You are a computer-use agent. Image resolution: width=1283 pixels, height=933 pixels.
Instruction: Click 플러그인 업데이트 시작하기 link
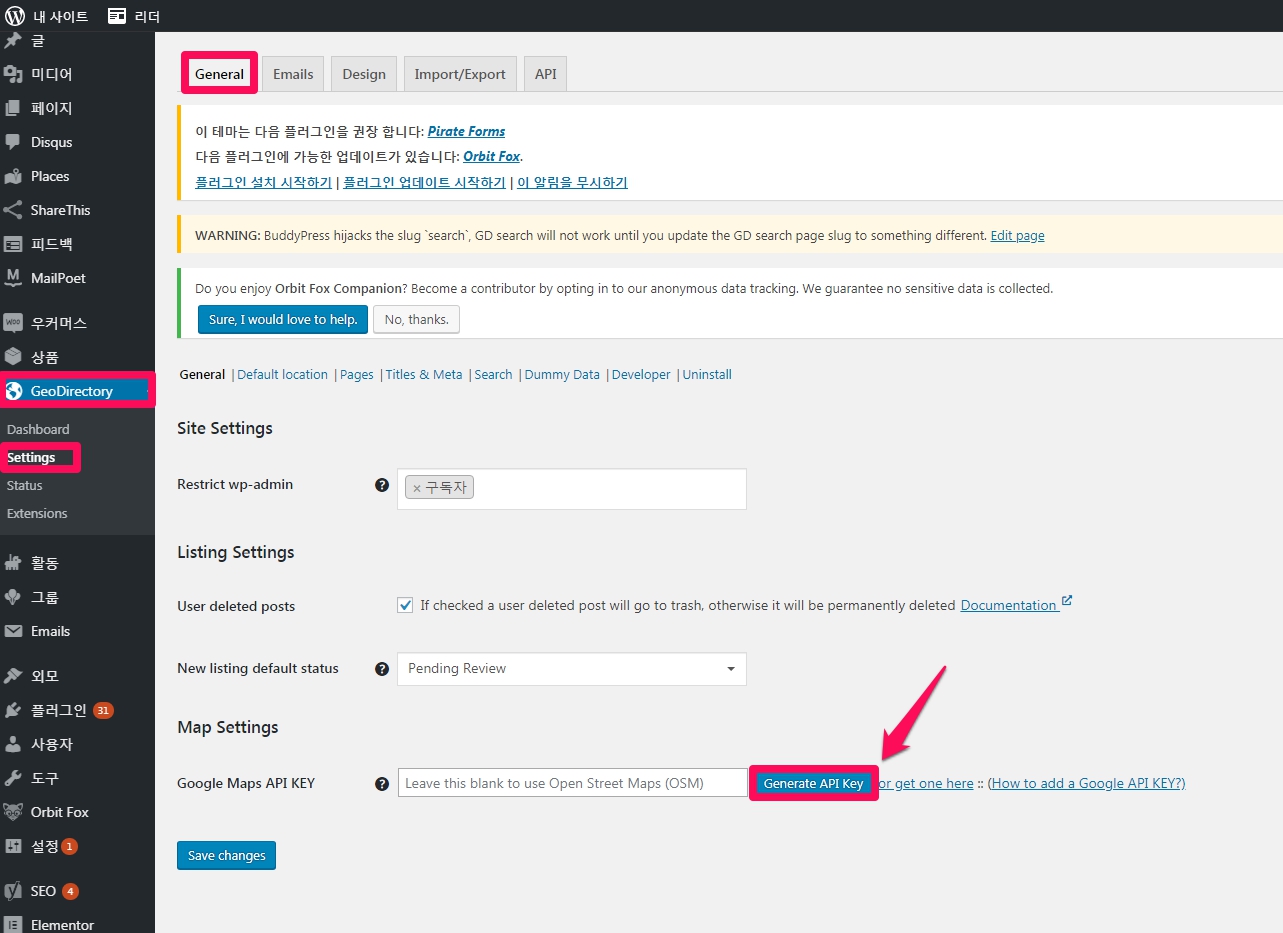[x=424, y=182]
